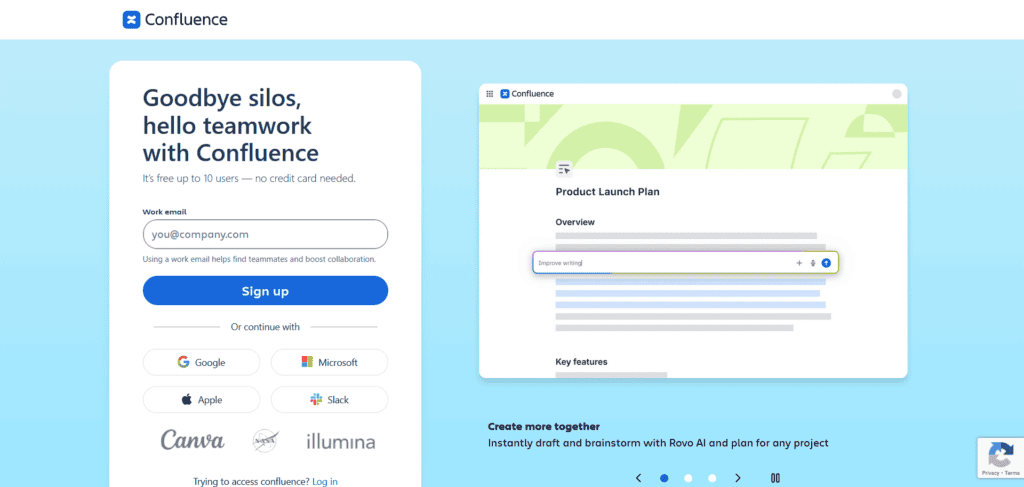This screenshot has height=487, width=1024.
Task: Go to the previous carousel slide
Action: tap(639, 478)
